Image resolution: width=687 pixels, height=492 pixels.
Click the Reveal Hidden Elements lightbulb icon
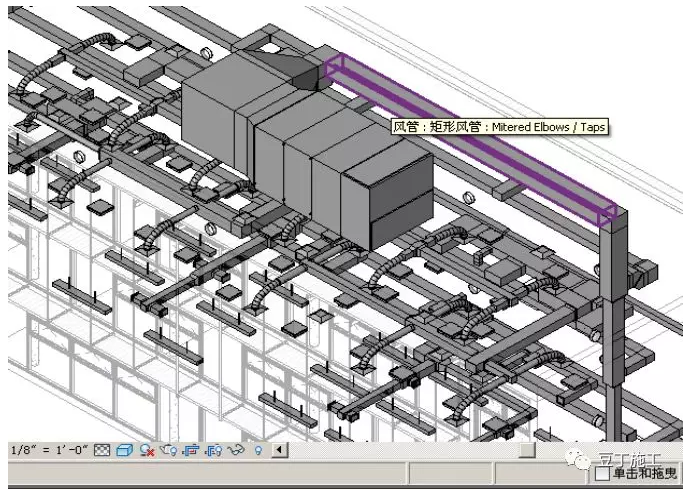click(x=259, y=450)
